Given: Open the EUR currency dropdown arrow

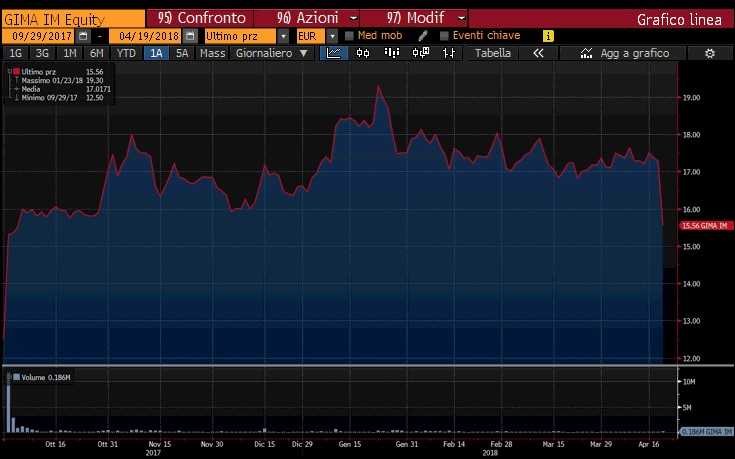Looking at the screenshot, I should point(332,36).
